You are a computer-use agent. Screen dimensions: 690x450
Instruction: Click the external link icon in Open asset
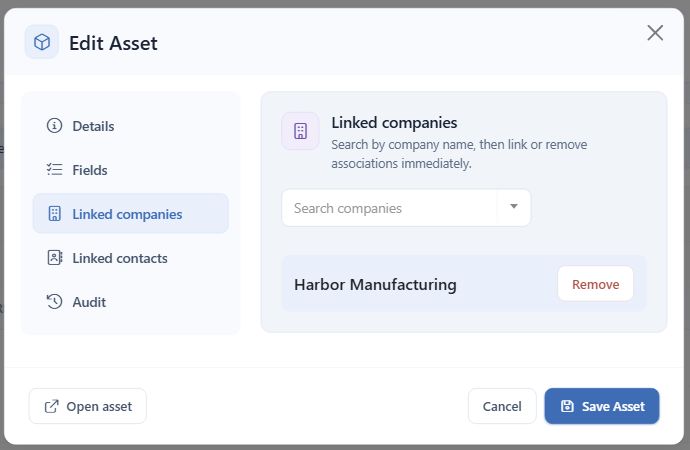click(51, 406)
